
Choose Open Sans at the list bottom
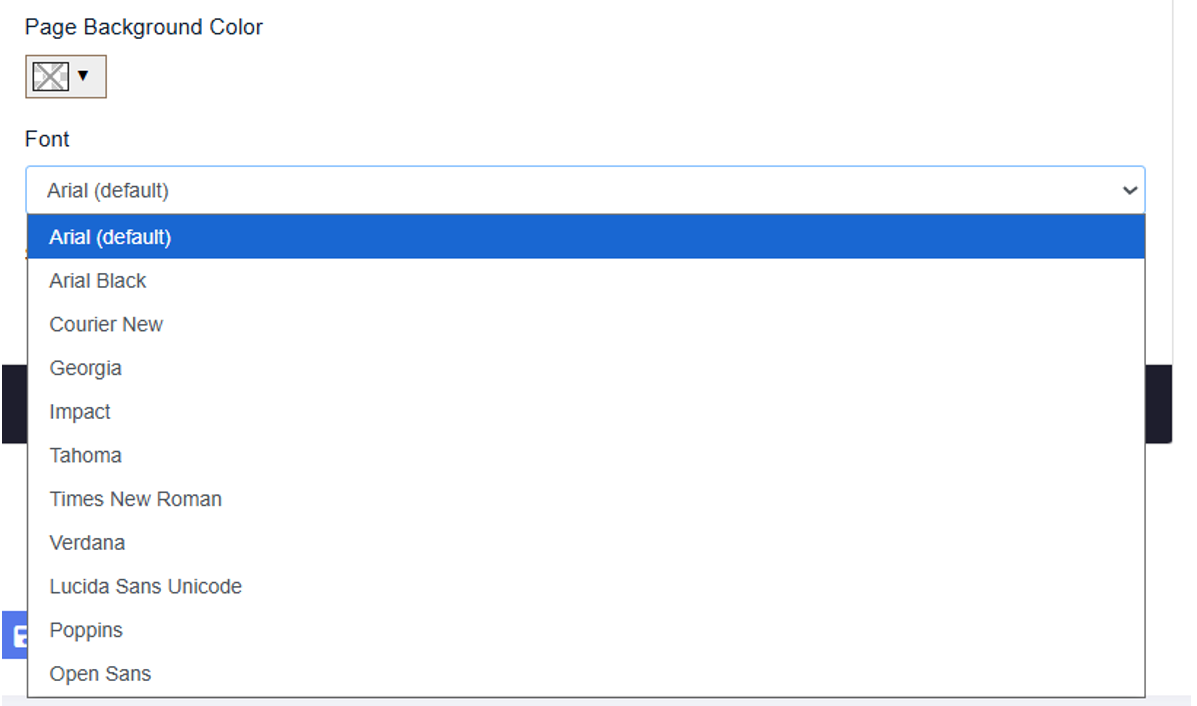point(100,674)
